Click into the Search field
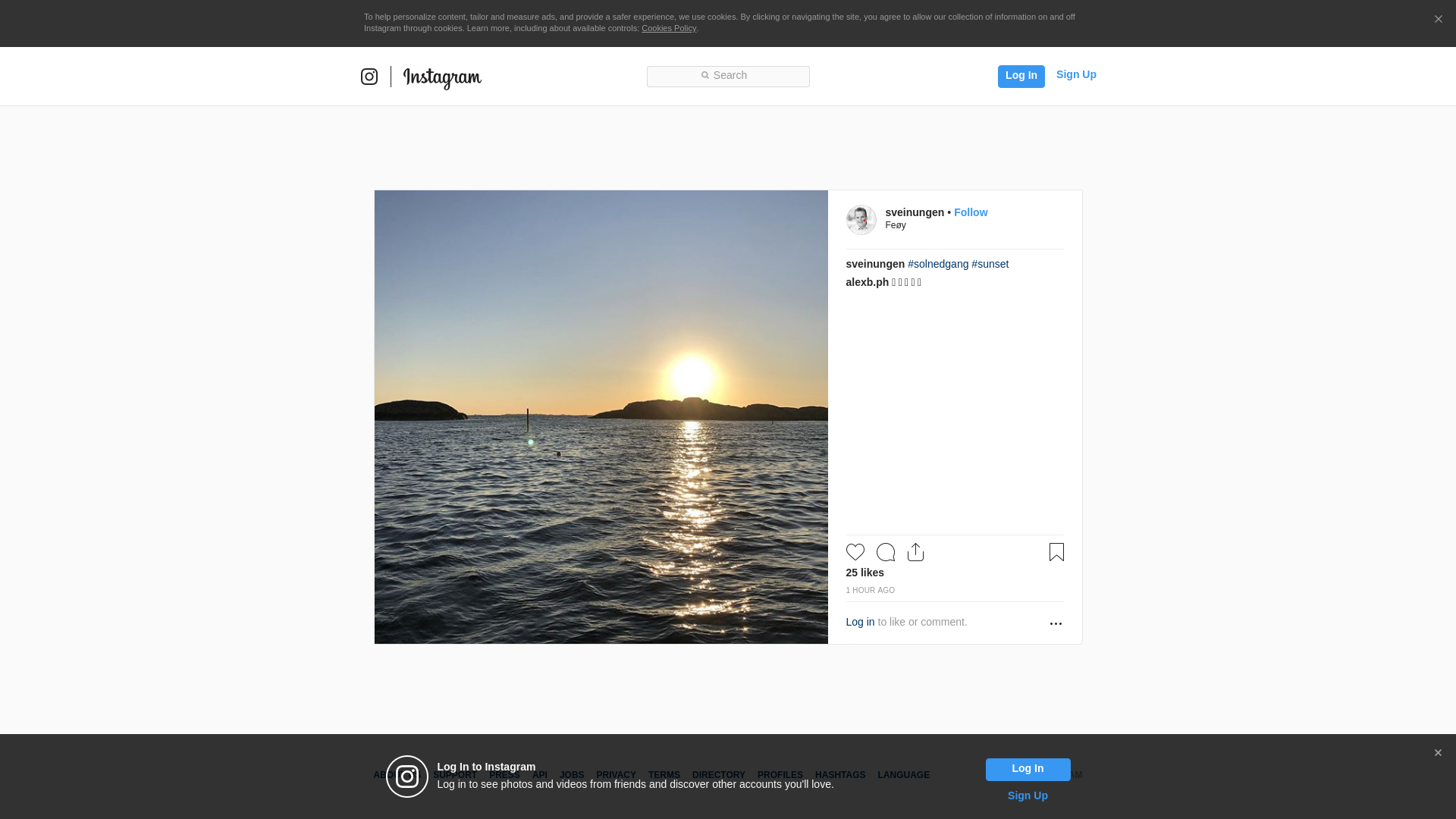The image size is (1456, 819). 728,76
